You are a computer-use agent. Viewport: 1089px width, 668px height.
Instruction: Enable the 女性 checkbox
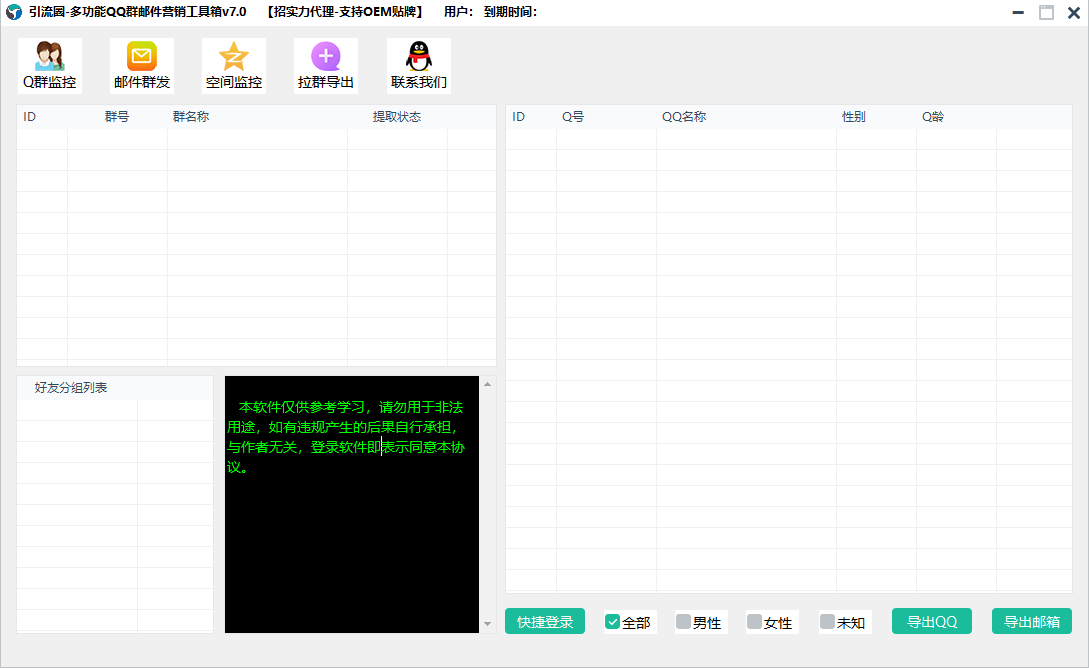click(x=754, y=621)
